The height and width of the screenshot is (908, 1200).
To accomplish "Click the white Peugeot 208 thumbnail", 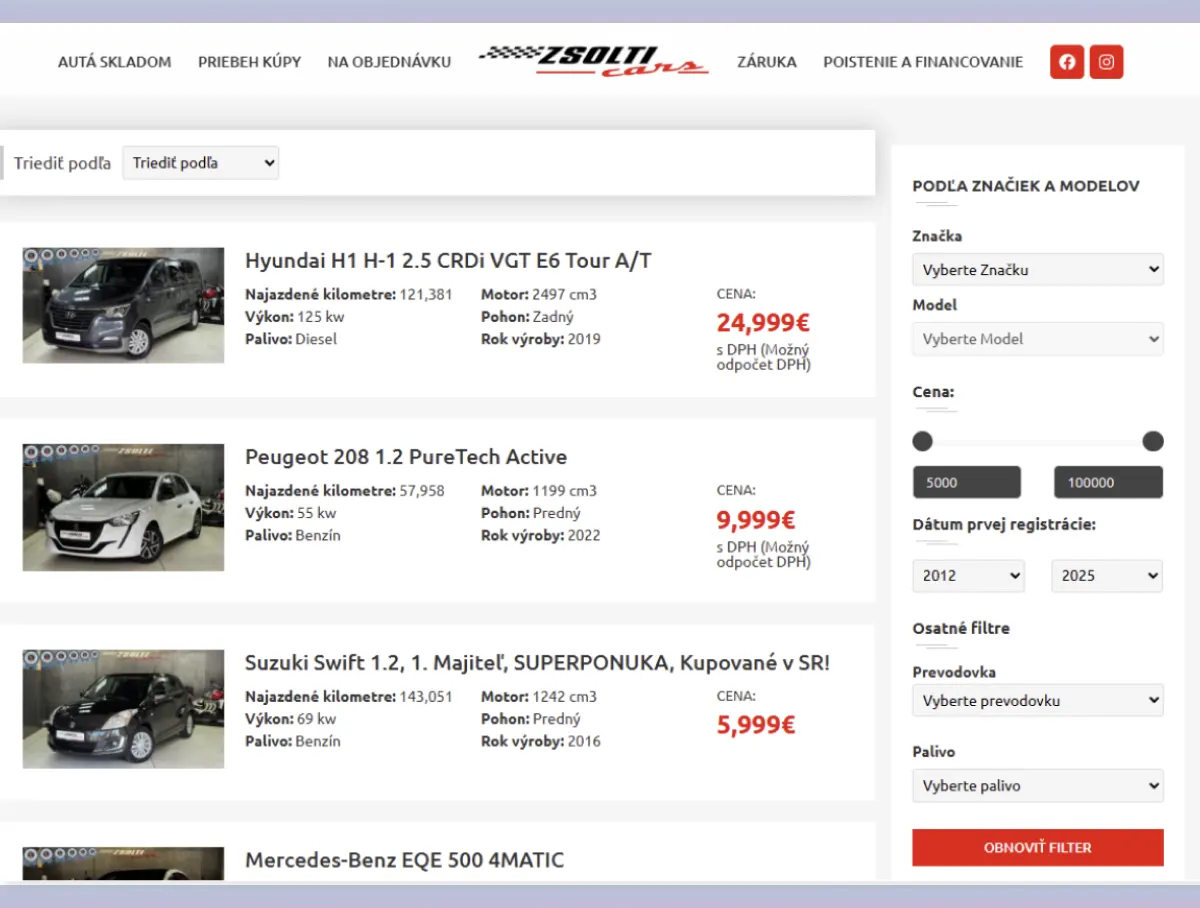I will [x=123, y=507].
